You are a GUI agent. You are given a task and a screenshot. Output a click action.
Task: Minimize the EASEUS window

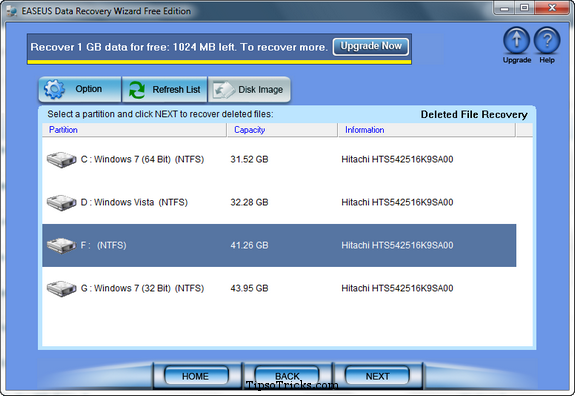coord(505,8)
